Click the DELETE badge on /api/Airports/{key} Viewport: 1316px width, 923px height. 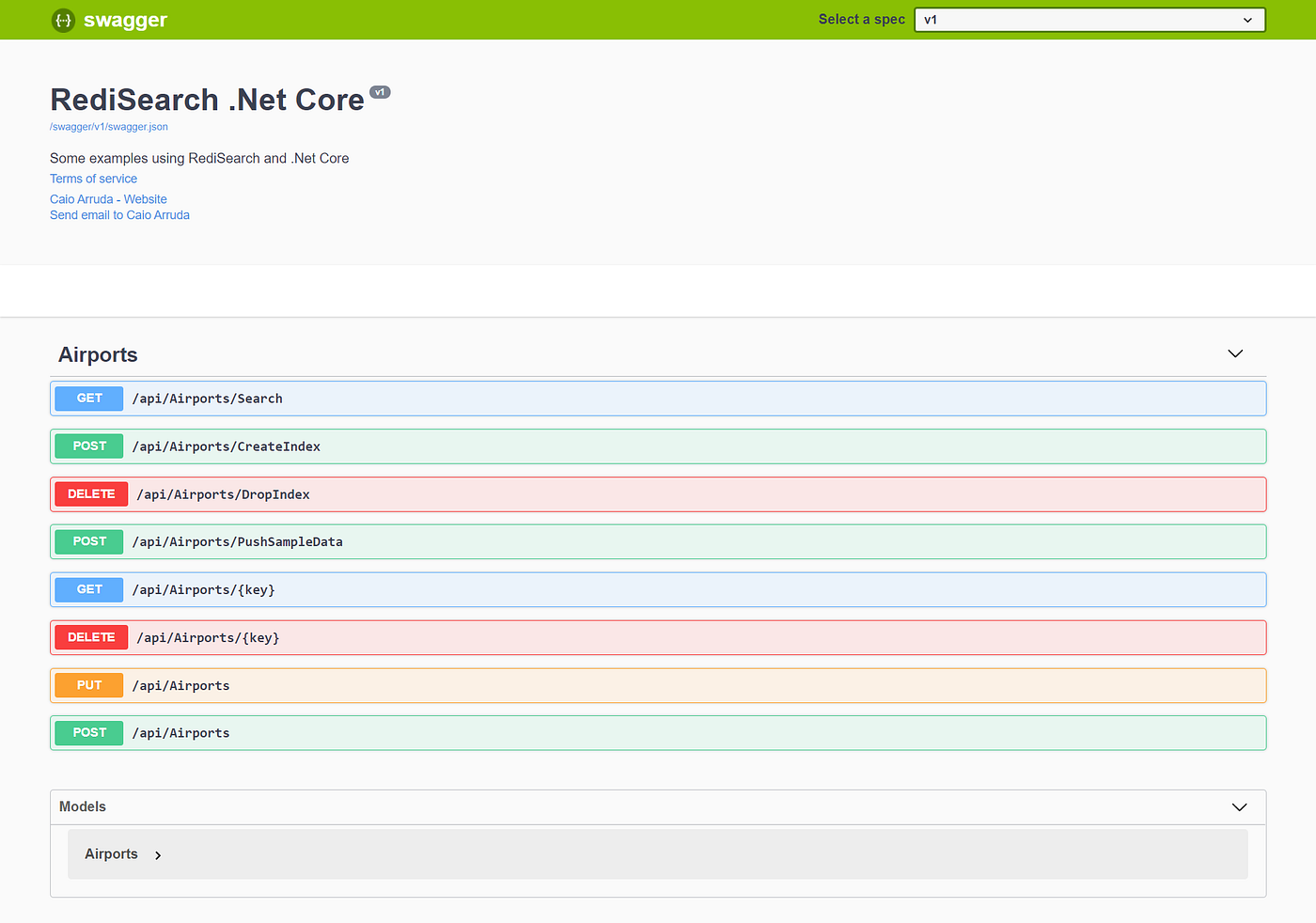[90, 636]
